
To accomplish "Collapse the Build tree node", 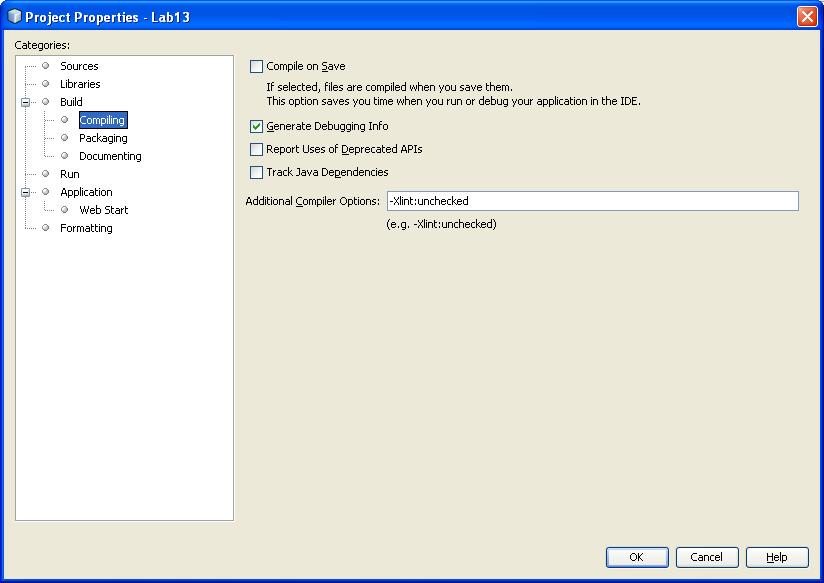I will [25, 102].
